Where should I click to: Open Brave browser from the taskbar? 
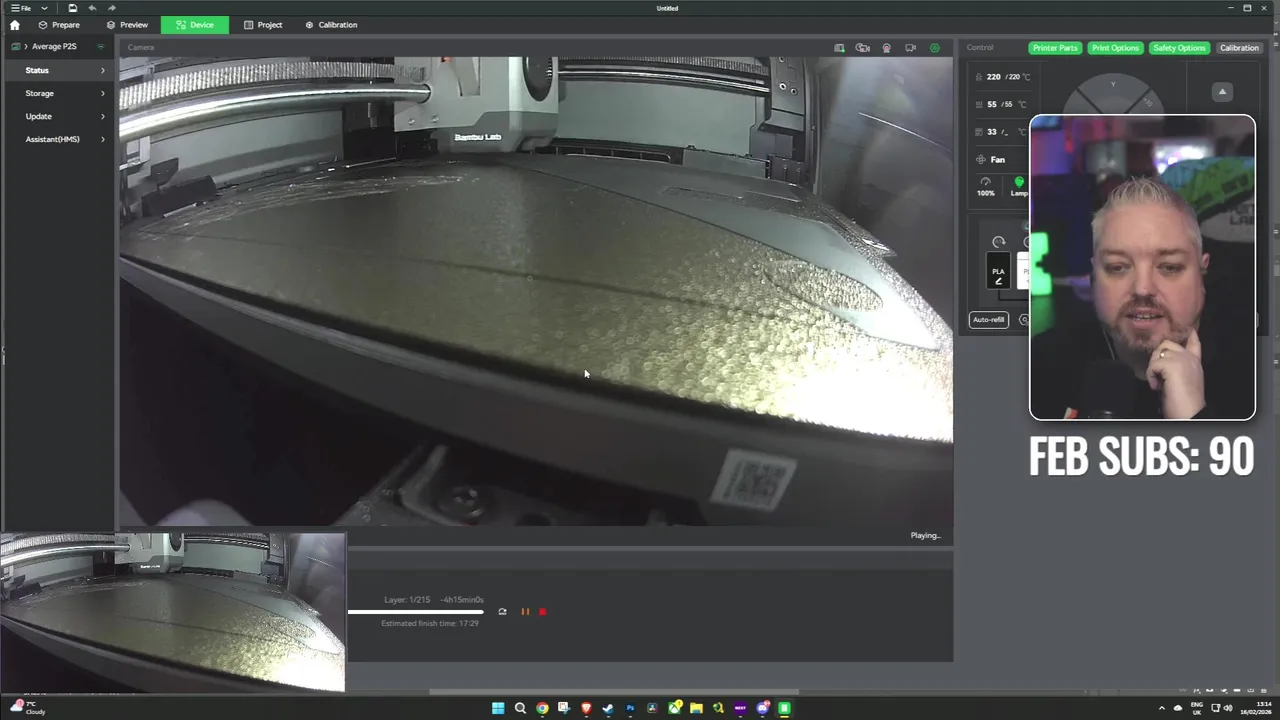click(x=586, y=708)
